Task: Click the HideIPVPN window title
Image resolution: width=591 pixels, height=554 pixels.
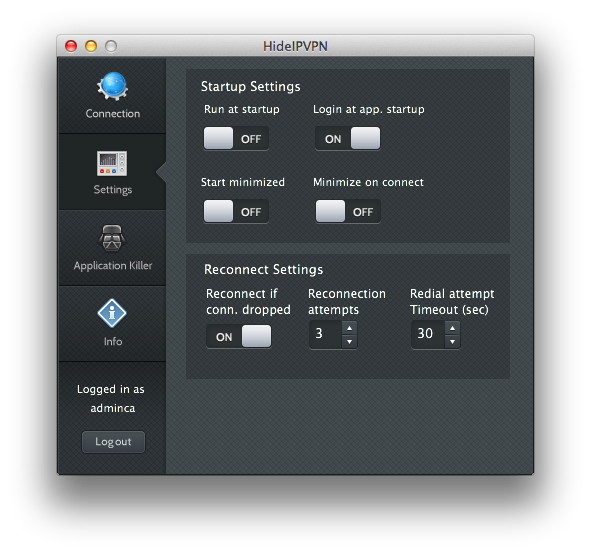Action: (295, 46)
